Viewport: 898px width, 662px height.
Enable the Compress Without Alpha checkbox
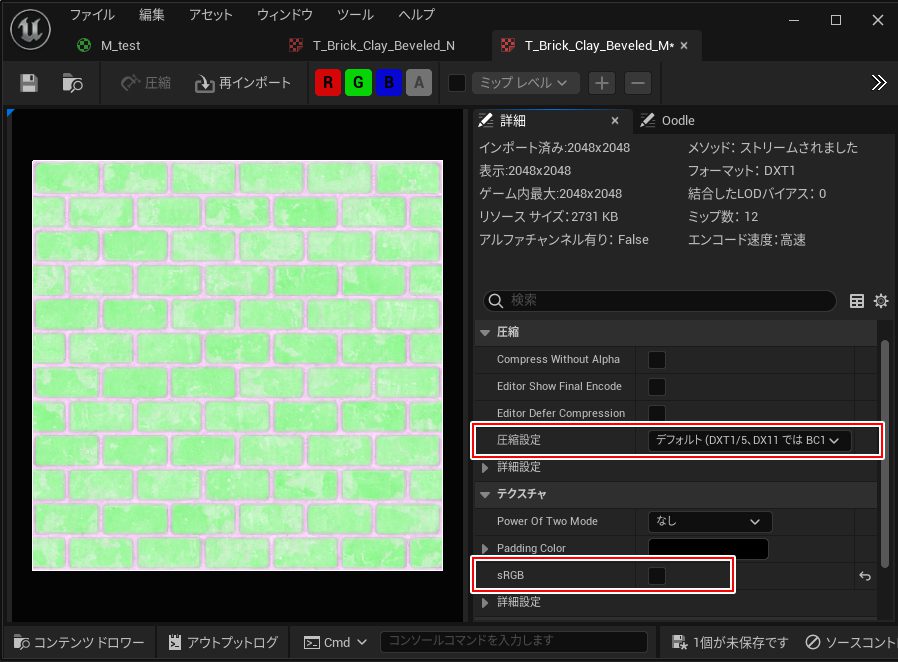(657, 360)
